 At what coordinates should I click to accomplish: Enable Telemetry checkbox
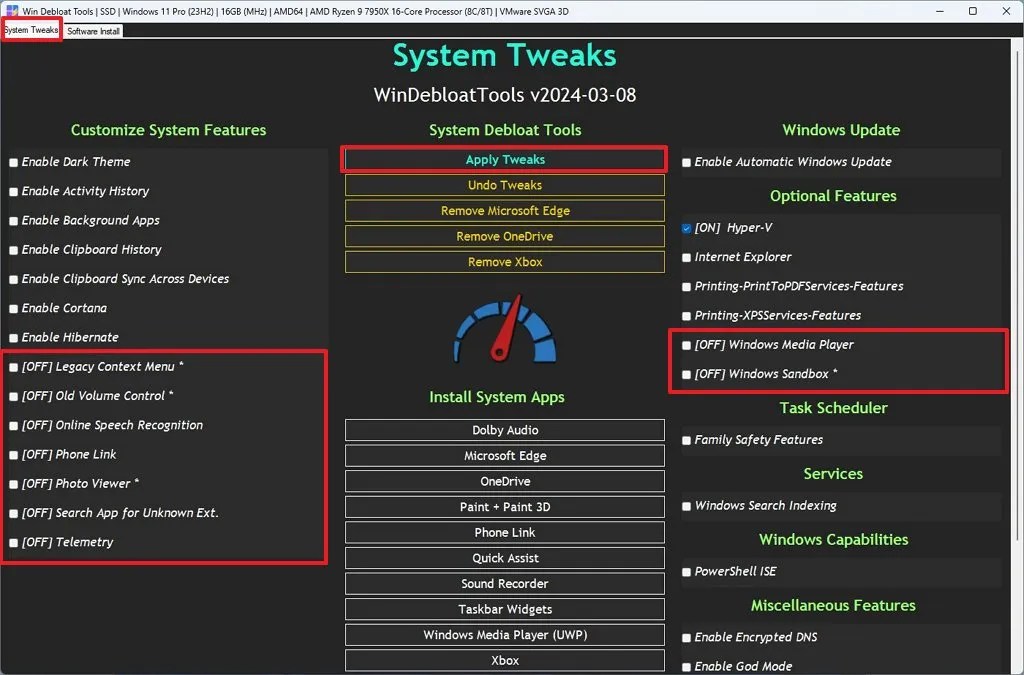13,542
